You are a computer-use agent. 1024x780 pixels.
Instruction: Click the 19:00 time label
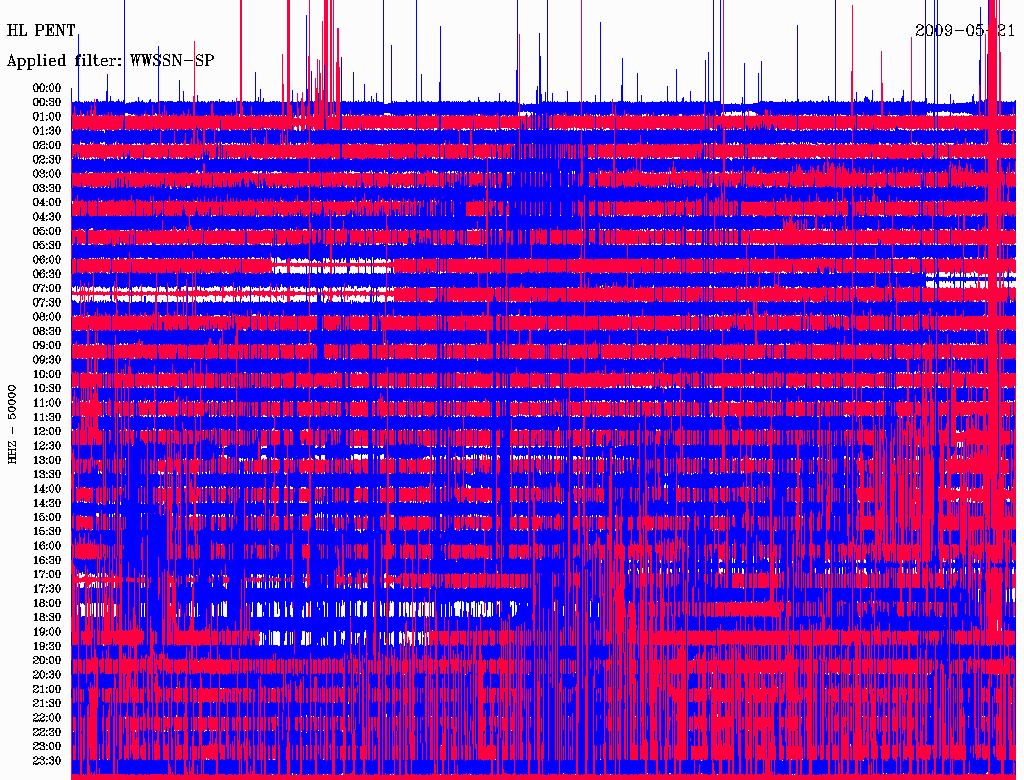(x=47, y=632)
